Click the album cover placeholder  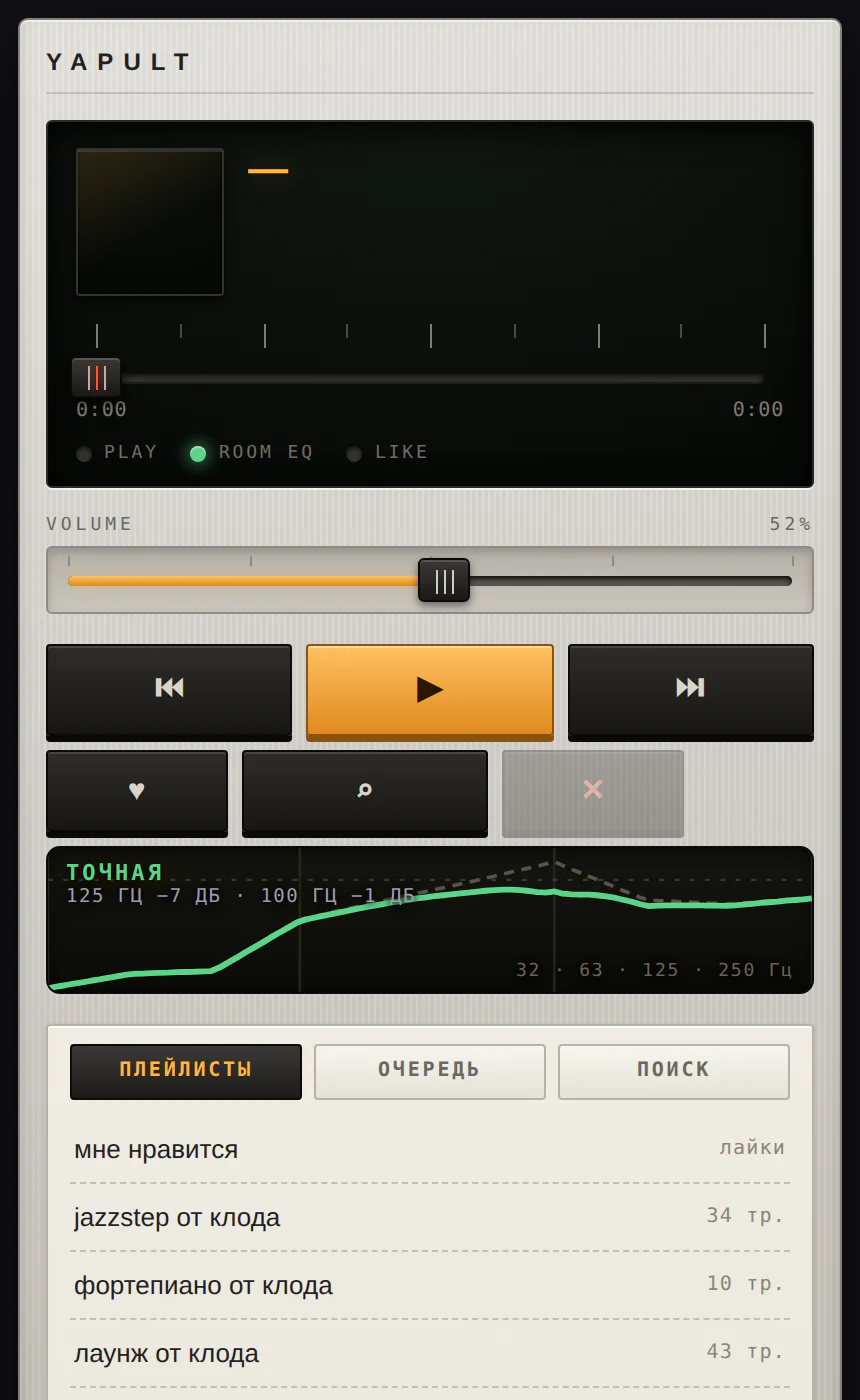pos(150,222)
